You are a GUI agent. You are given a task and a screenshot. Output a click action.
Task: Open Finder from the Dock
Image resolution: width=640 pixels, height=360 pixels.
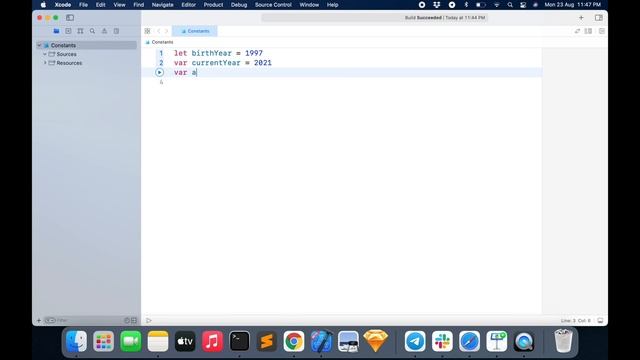[76, 341]
